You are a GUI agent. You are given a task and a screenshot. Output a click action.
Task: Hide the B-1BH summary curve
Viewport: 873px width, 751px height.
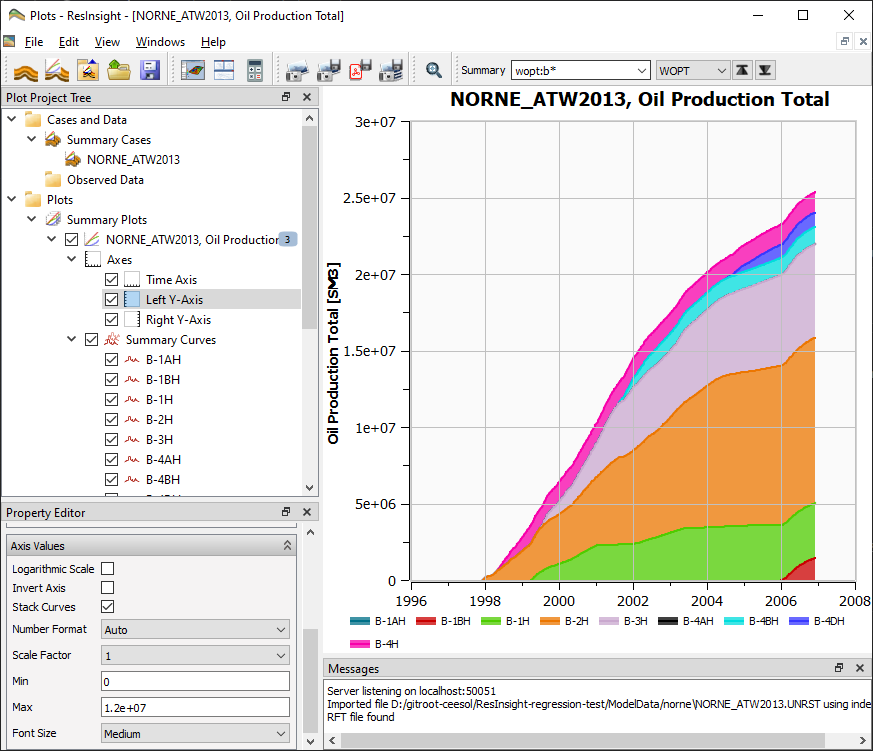pyautogui.click(x=110, y=379)
